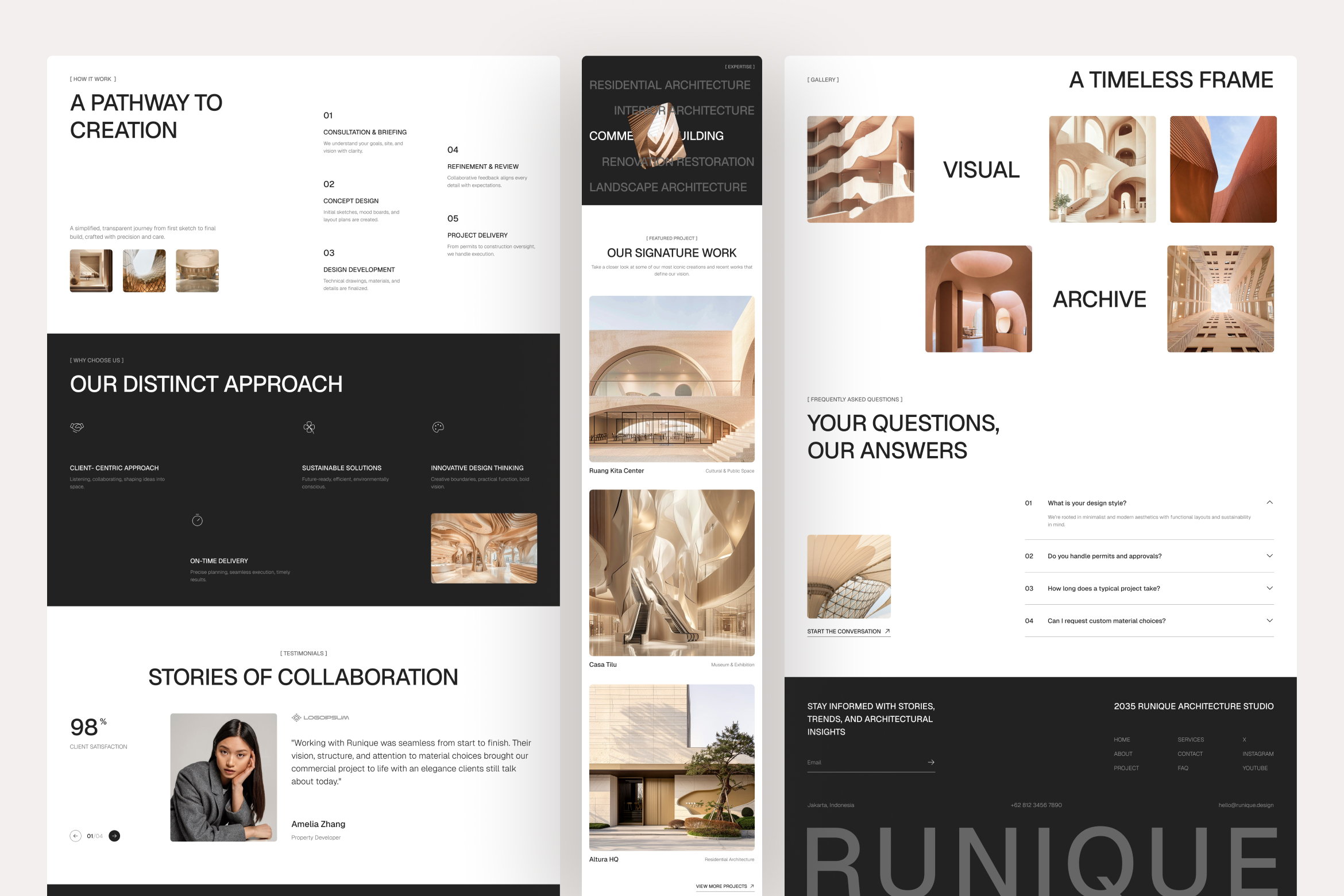Open the Ruang Kita Center project image
This screenshot has width=1344, height=896.
pyautogui.click(x=671, y=379)
